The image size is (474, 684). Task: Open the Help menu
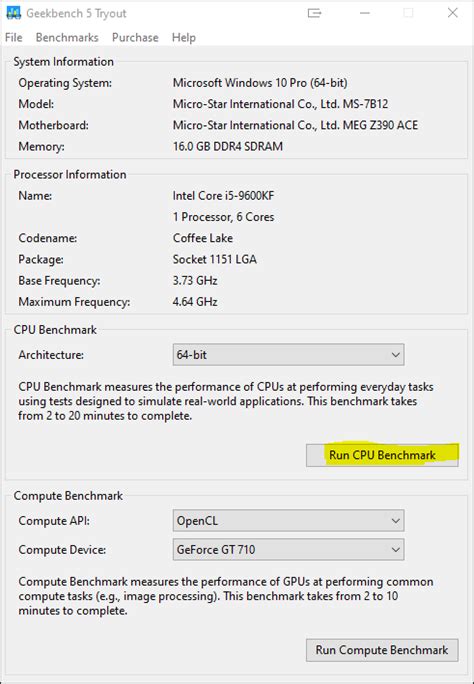click(184, 38)
